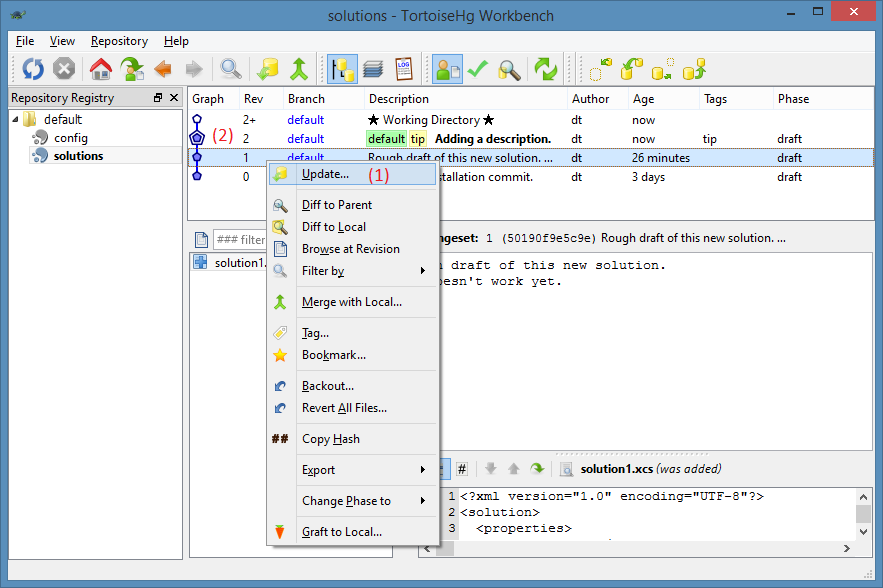Screen dimensions: 883x588
Task: Select the Working Directory row
Action: [x=530, y=120]
